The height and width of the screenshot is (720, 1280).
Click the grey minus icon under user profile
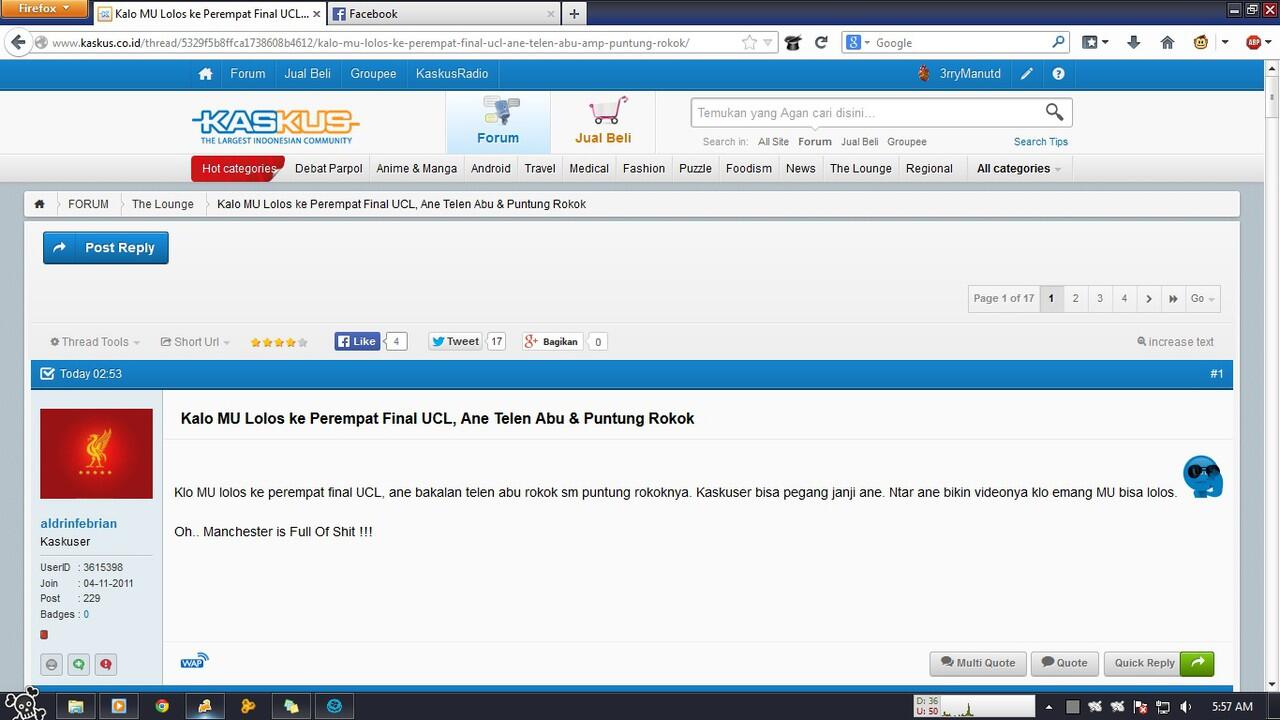[x=51, y=664]
